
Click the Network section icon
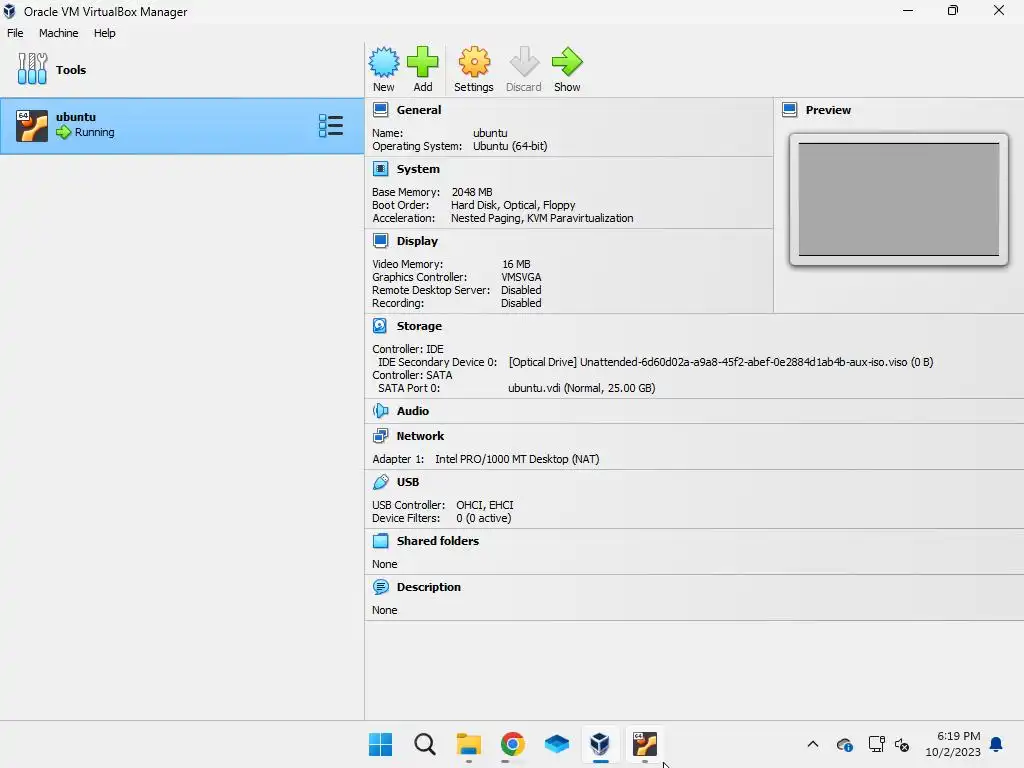(x=380, y=436)
